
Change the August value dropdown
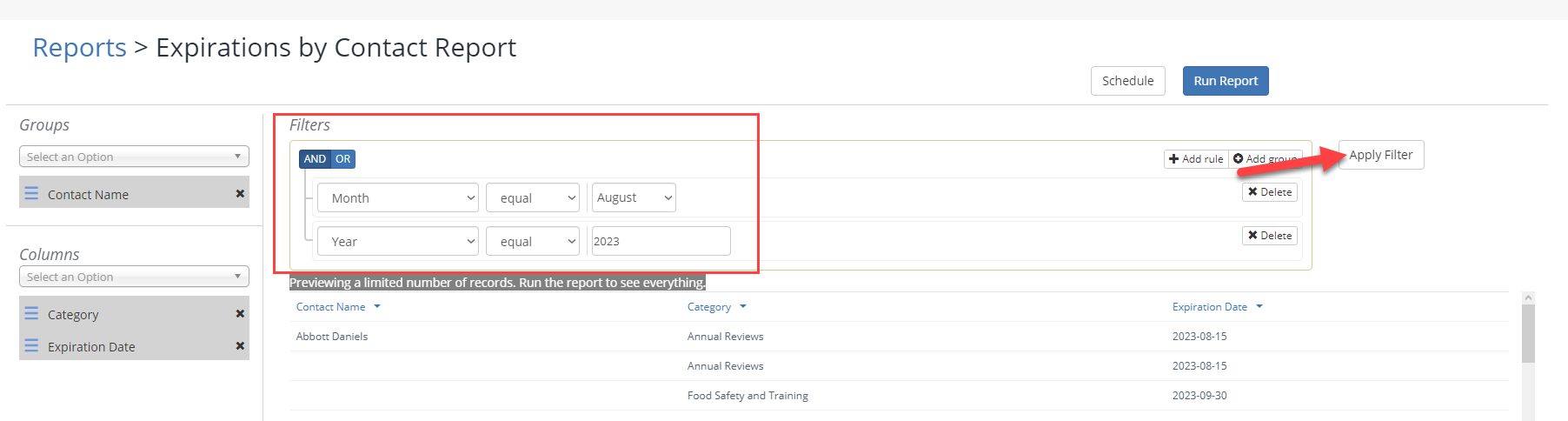[x=634, y=197]
